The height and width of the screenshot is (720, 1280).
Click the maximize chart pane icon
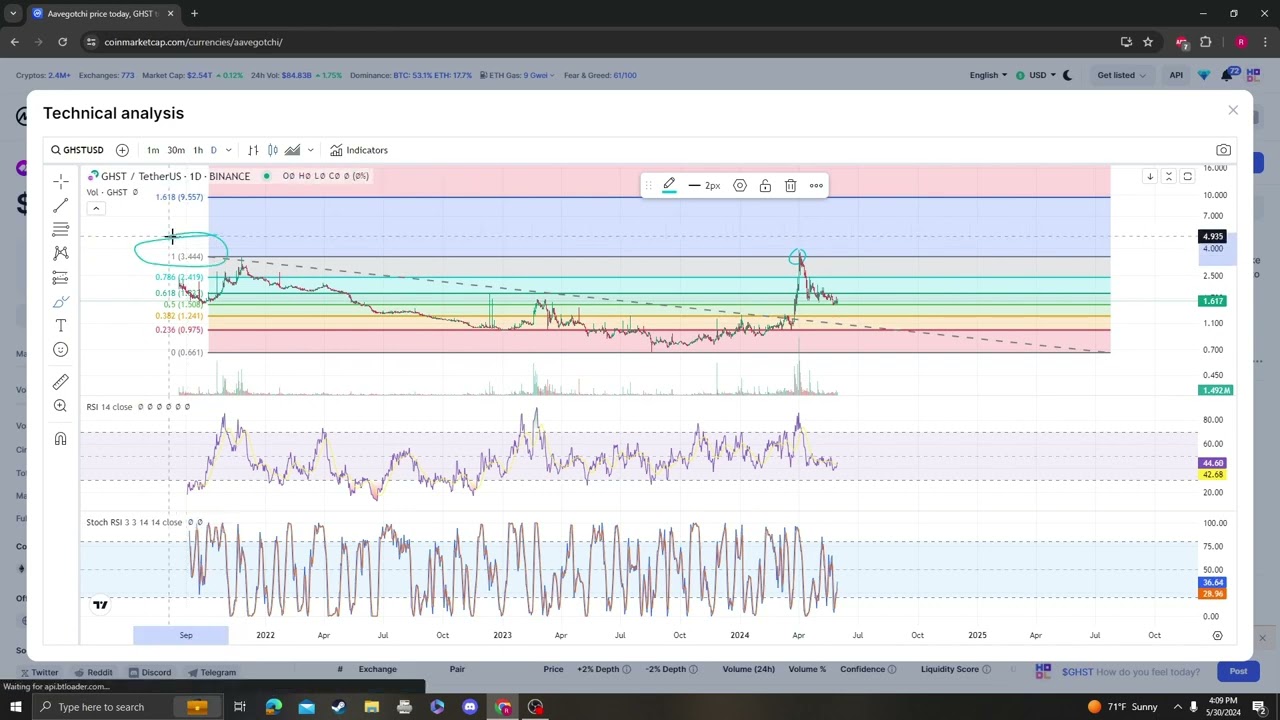(1187, 176)
